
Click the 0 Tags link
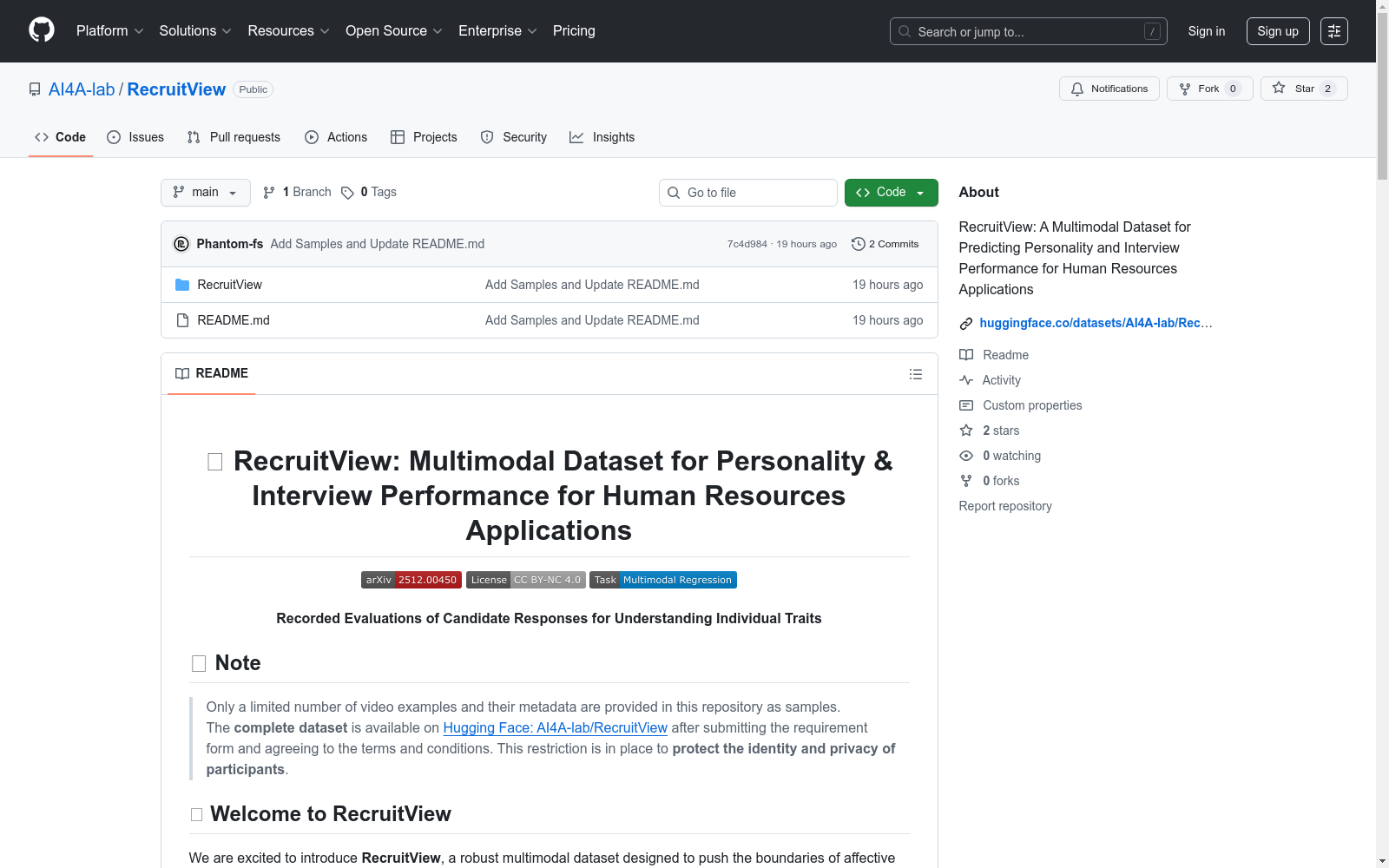369,192
